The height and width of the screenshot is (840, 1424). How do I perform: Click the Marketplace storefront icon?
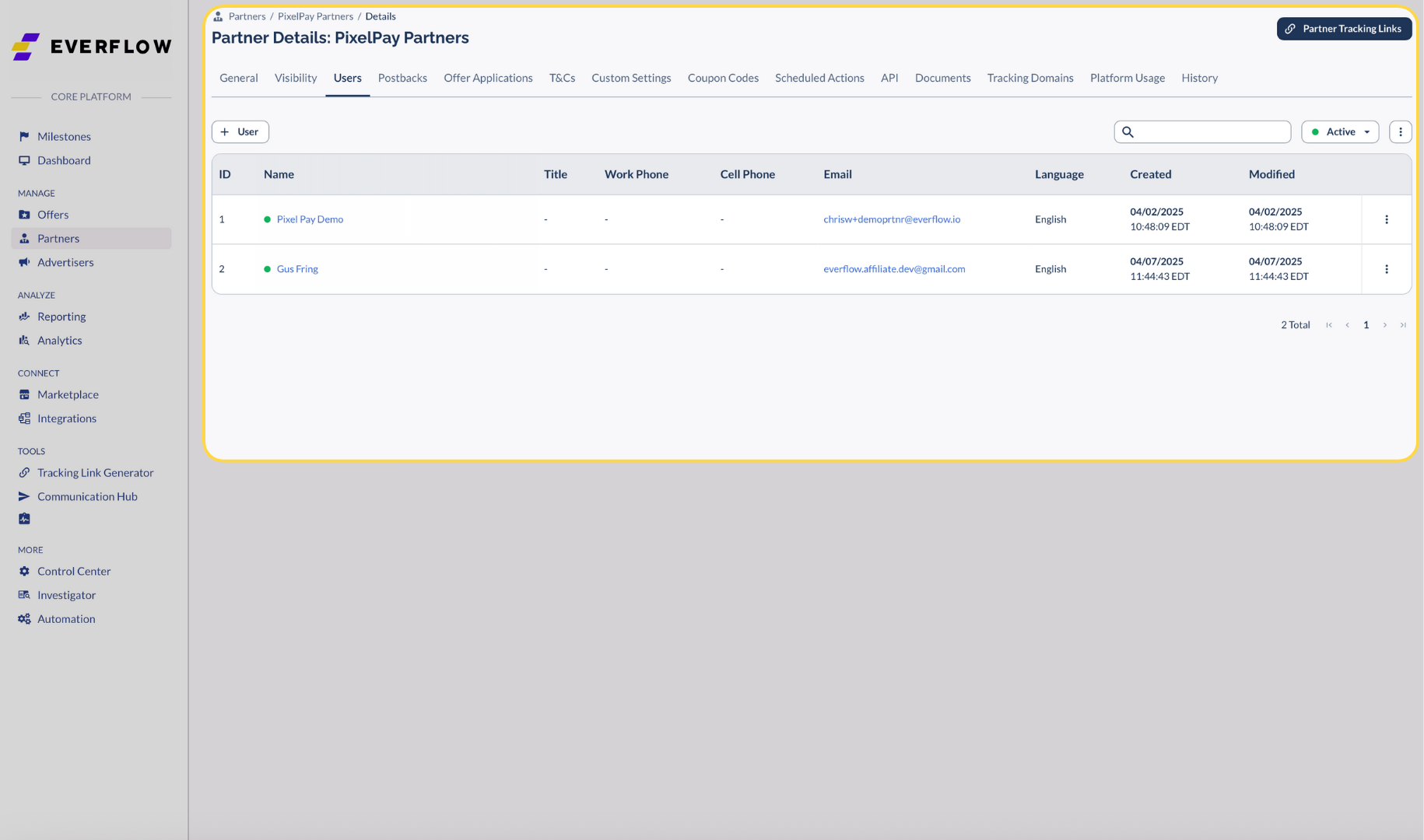(x=24, y=394)
